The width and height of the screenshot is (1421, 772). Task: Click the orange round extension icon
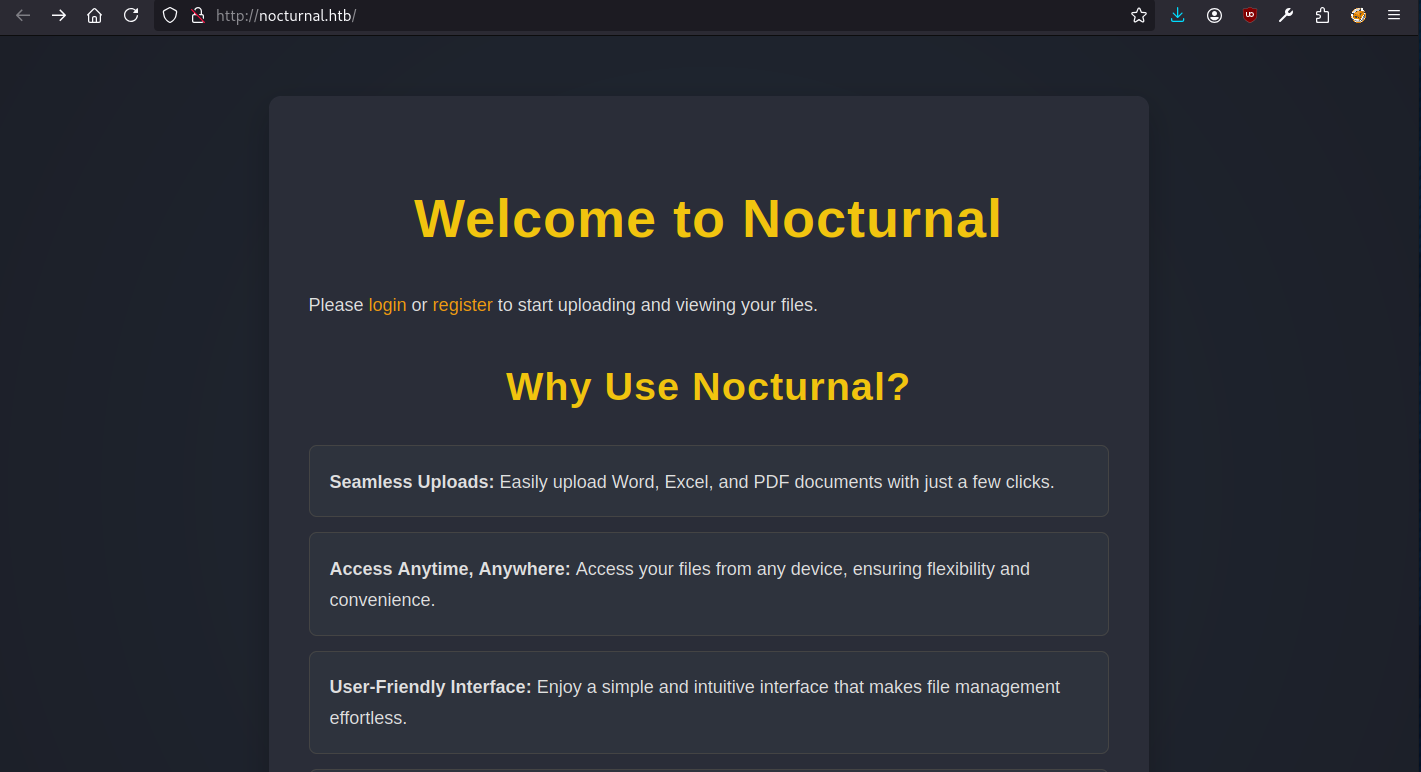pos(1358,16)
